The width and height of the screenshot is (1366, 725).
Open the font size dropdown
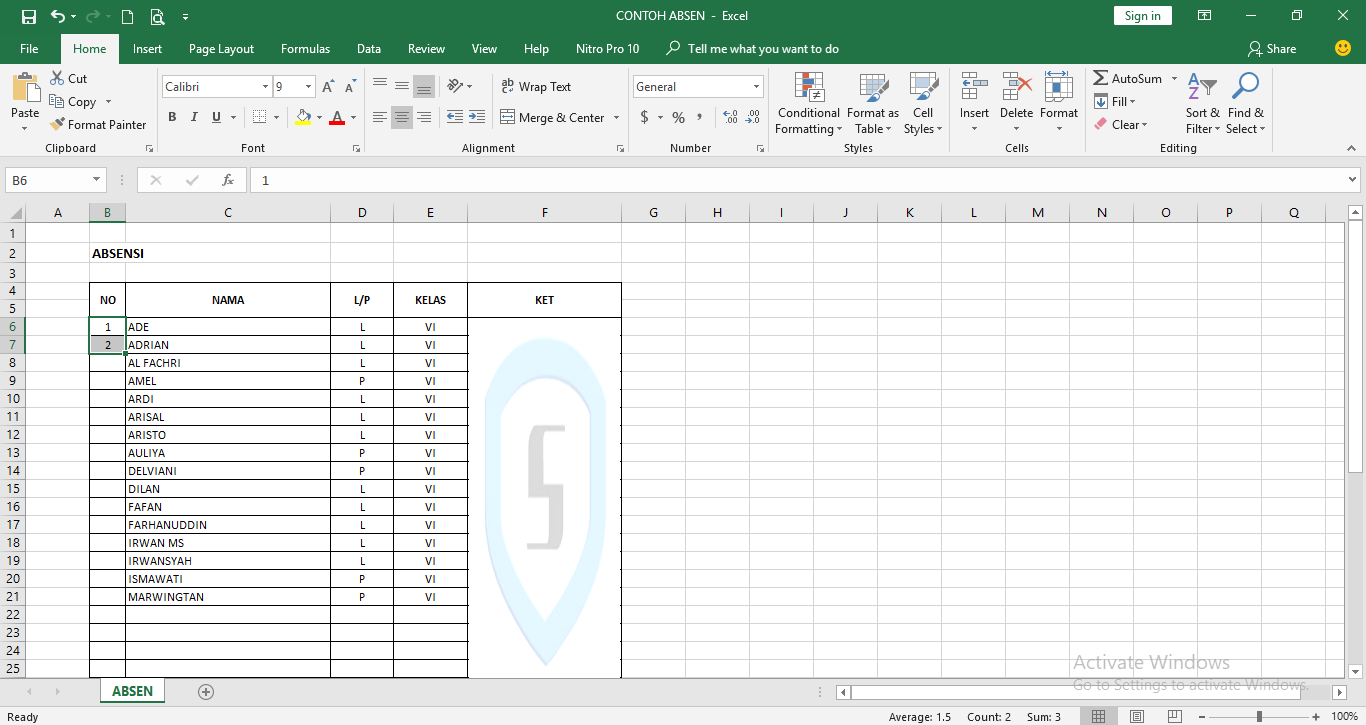(309, 87)
